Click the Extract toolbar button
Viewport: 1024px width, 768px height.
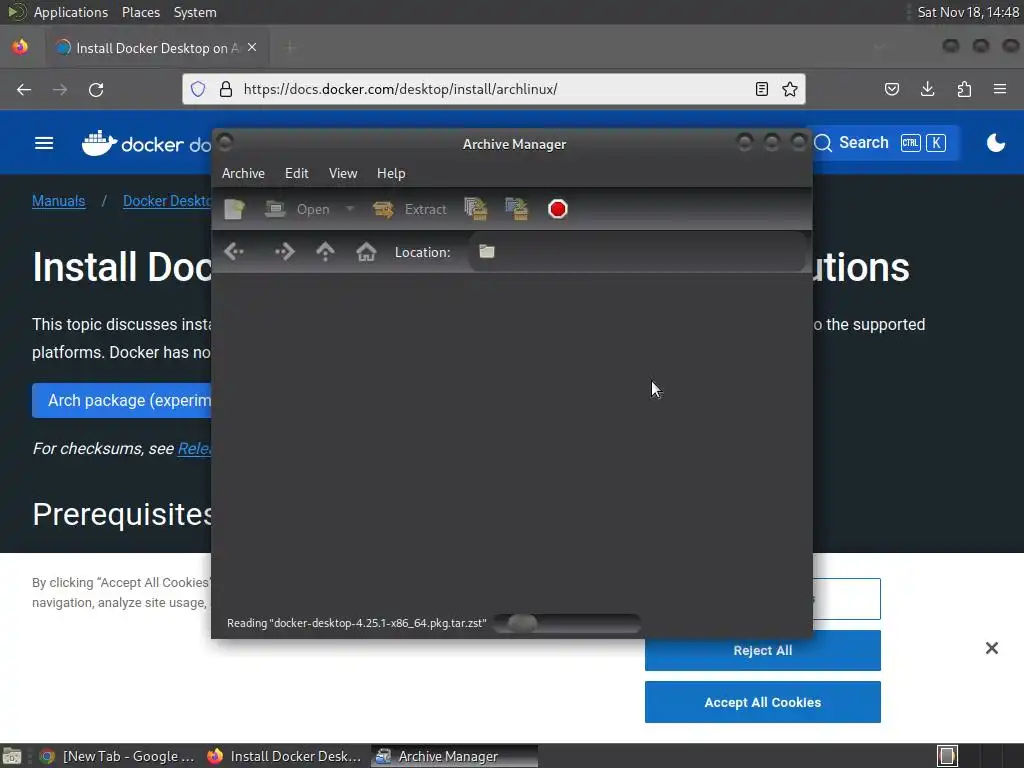410,209
